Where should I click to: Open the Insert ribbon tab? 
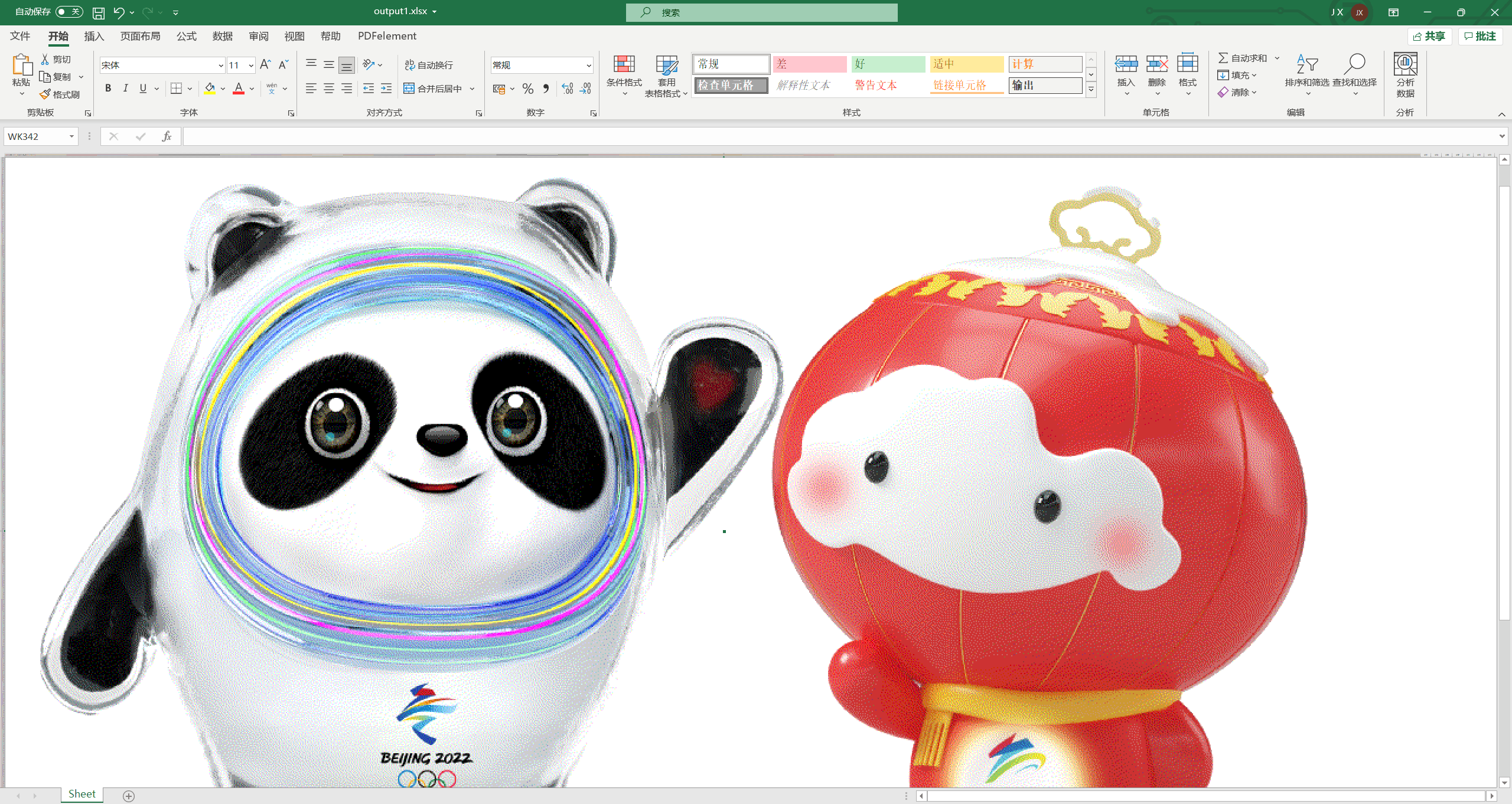(94, 36)
